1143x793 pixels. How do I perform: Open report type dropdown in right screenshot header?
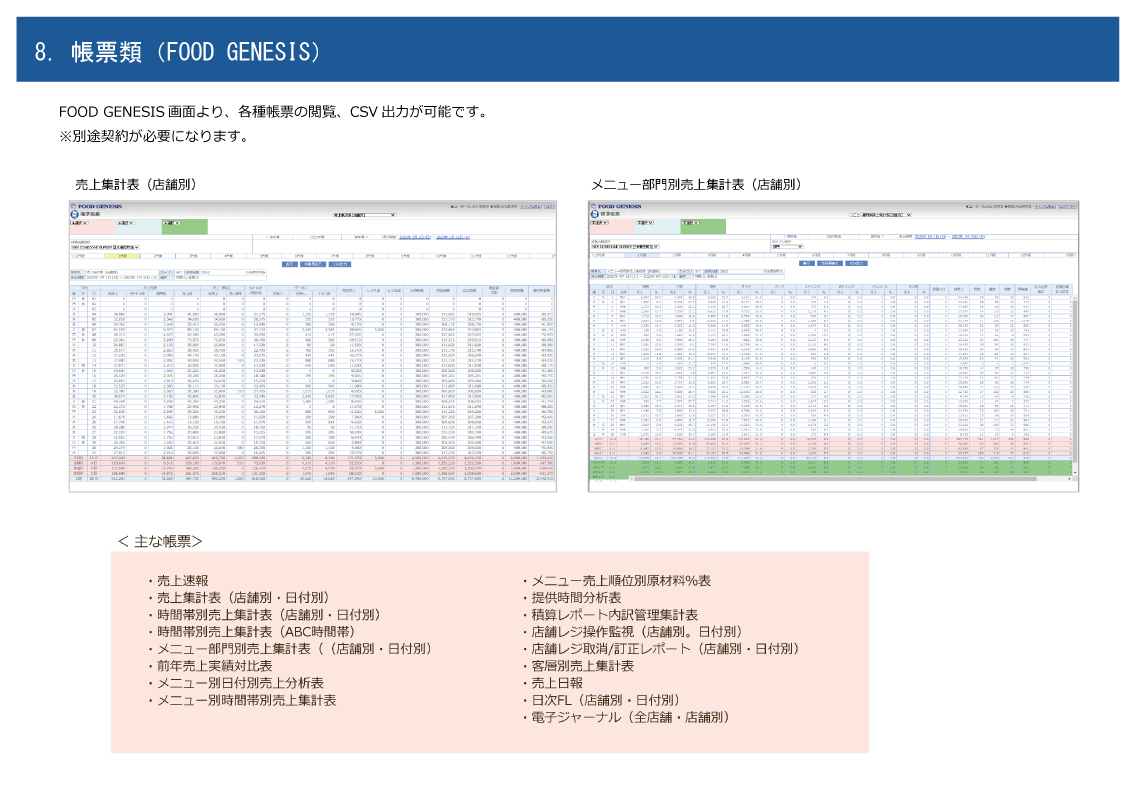tap(881, 215)
